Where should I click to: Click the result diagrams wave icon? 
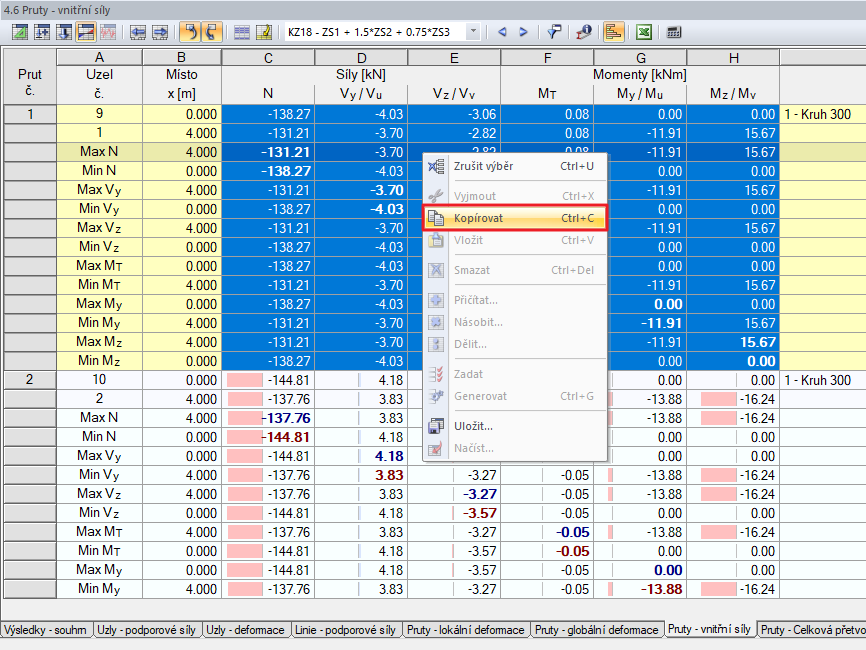pos(107,31)
